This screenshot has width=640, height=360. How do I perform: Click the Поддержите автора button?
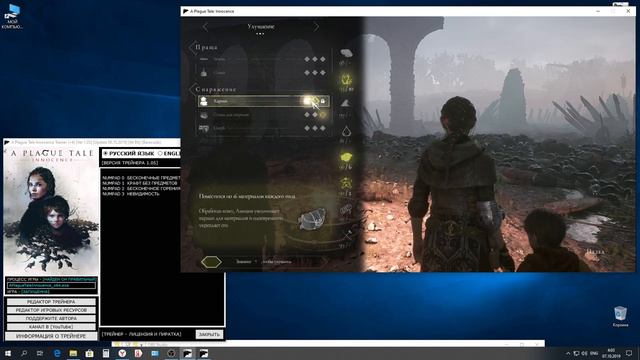(x=51, y=318)
